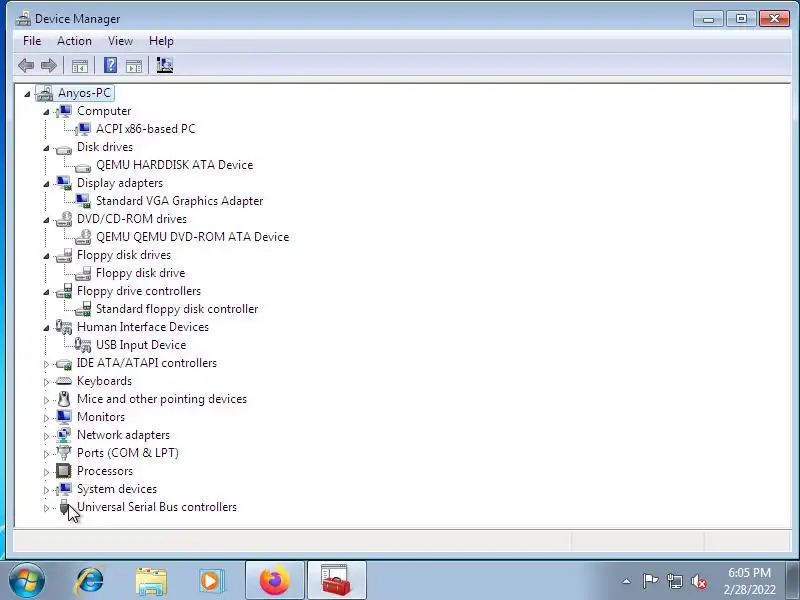
Task: Collapse the Display adapters category
Action: (x=46, y=184)
